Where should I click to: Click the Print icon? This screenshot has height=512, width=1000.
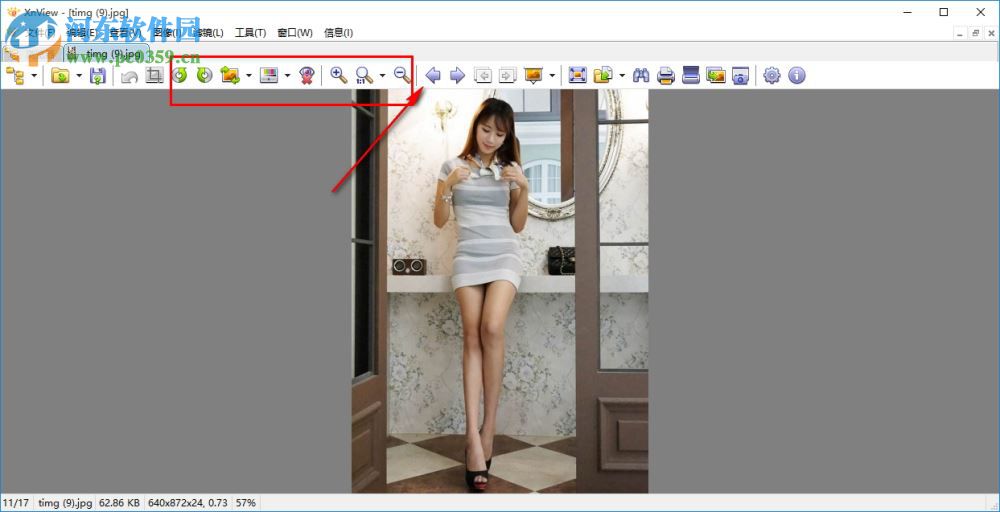pyautogui.click(x=666, y=76)
